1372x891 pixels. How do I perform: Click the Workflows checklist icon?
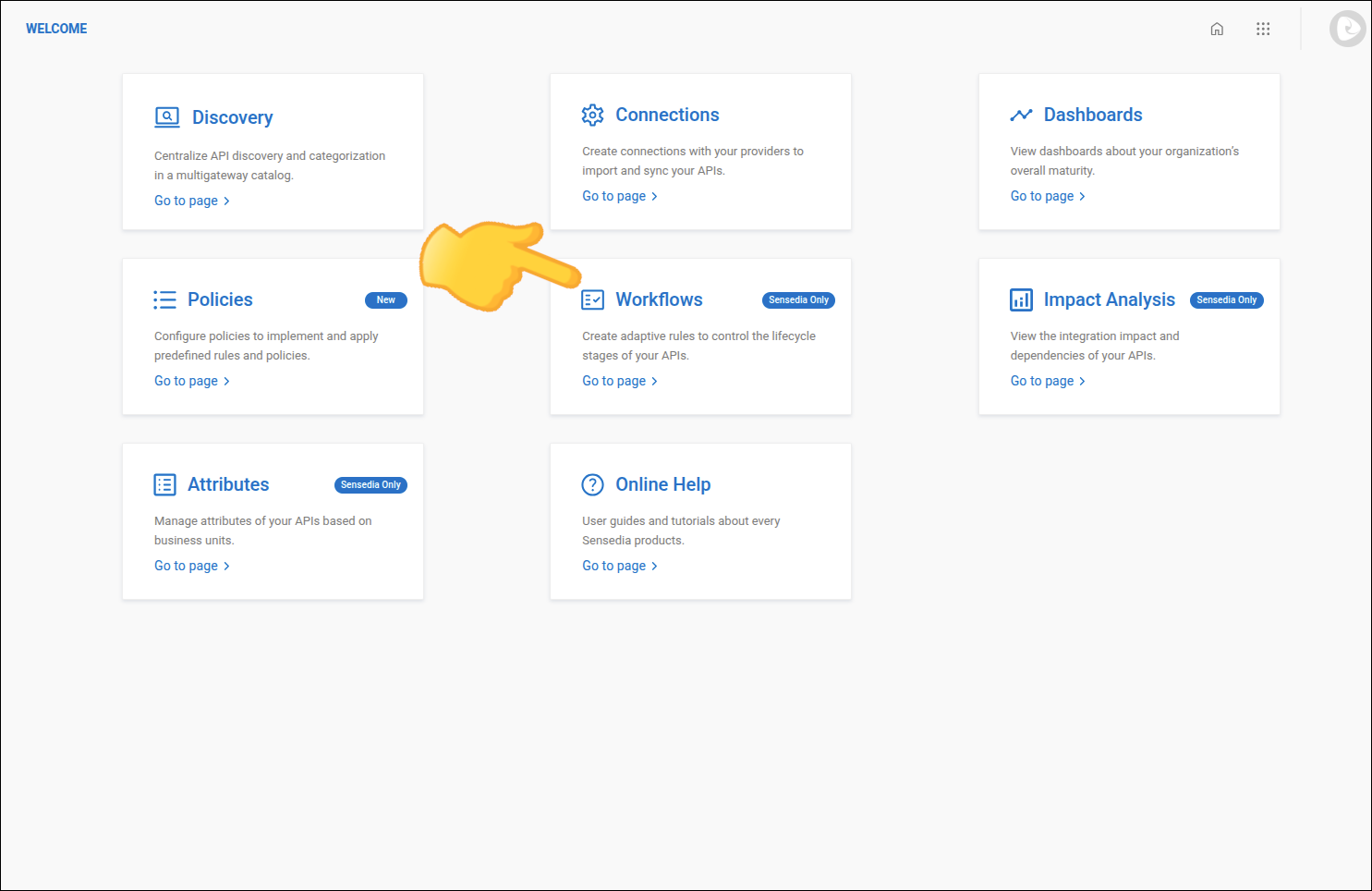(592, 299)
